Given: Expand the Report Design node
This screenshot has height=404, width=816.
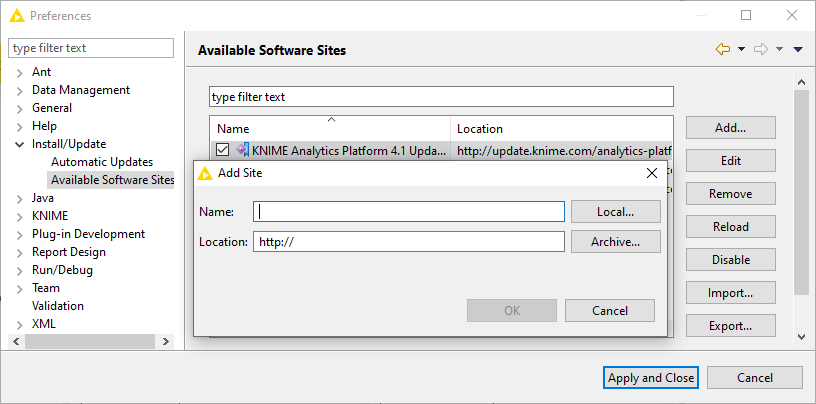Looking at the screenshot, I should (x=19, y=253).
